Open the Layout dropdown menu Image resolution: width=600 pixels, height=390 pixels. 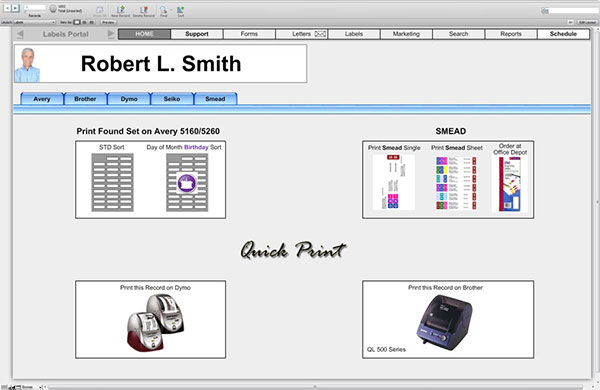34,22
